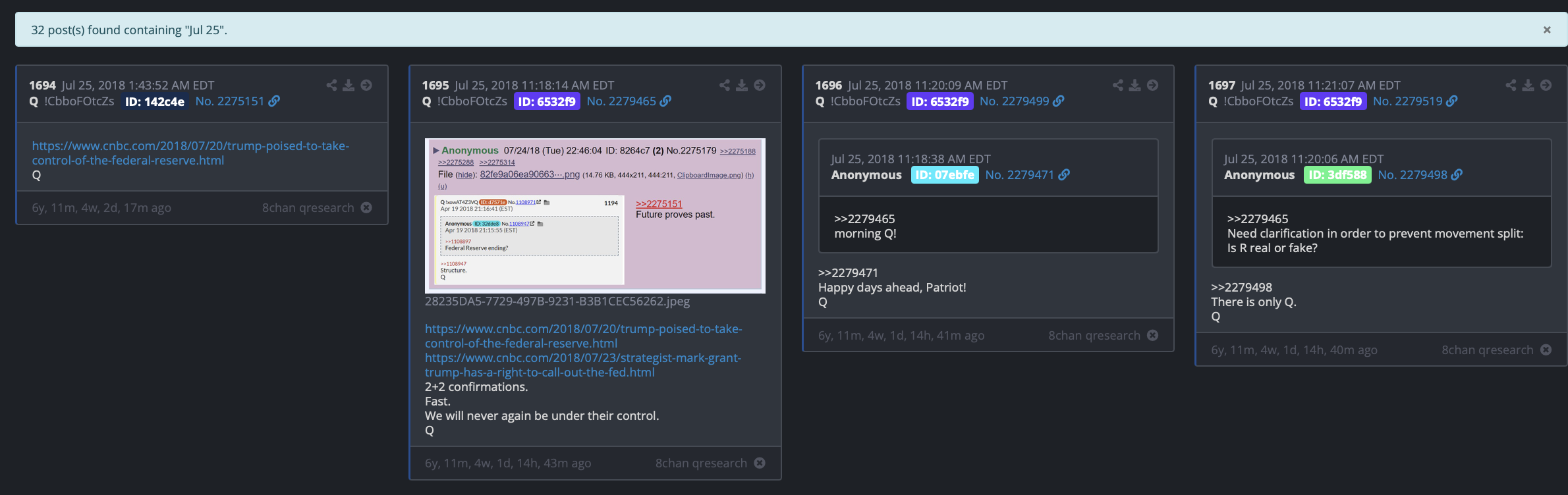
Task: Open arrow icon on post 1697
Action: (1546, 85)
